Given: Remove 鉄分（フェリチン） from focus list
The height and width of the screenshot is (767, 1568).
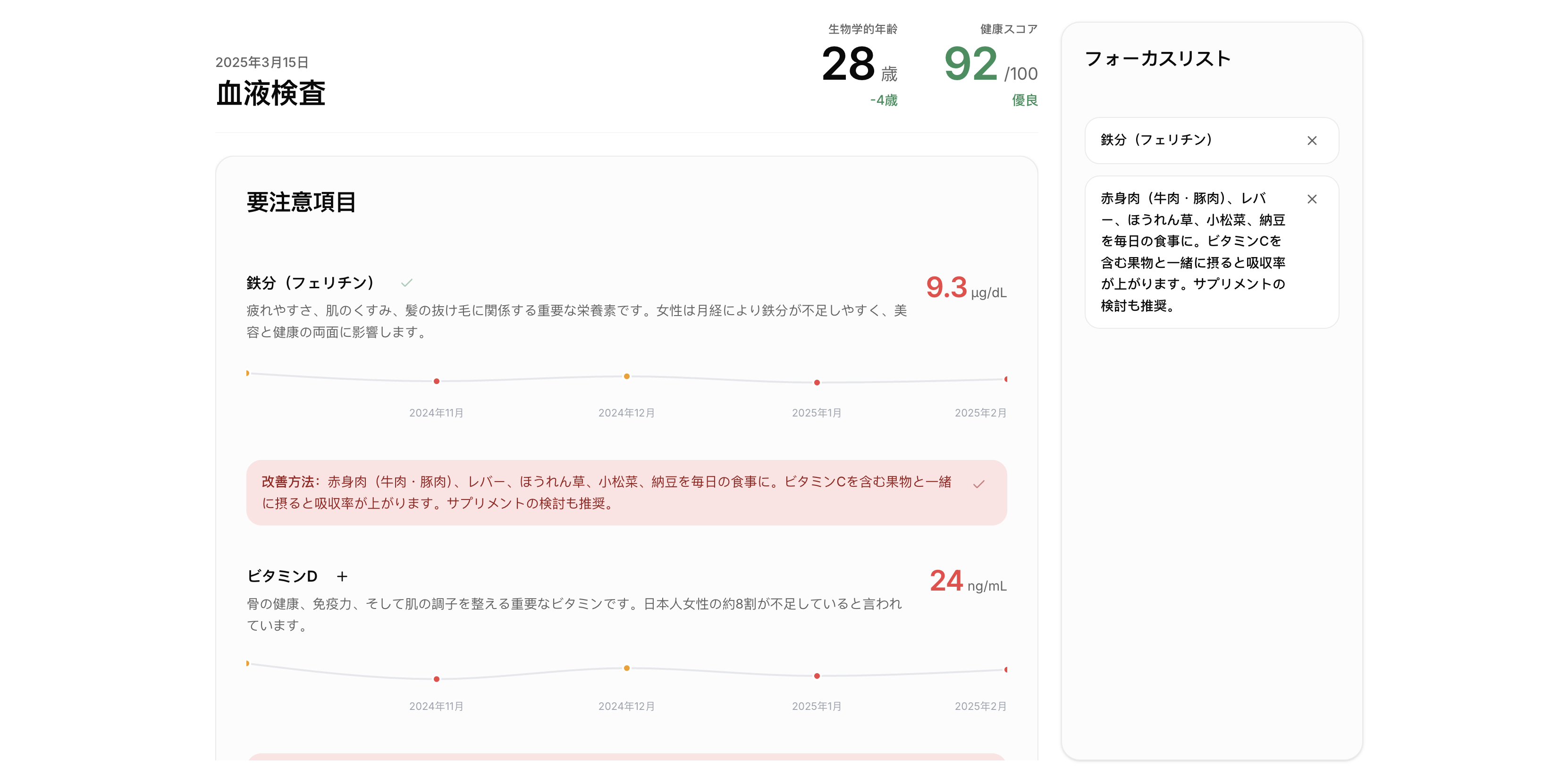Looking at the screenshot, I should coord(1311,141).
